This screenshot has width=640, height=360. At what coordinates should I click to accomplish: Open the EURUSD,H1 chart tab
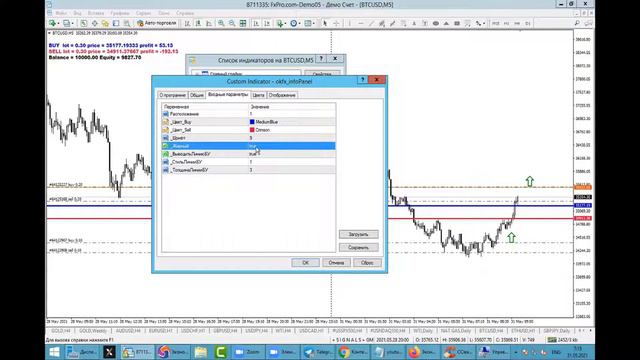coord(160,331)
